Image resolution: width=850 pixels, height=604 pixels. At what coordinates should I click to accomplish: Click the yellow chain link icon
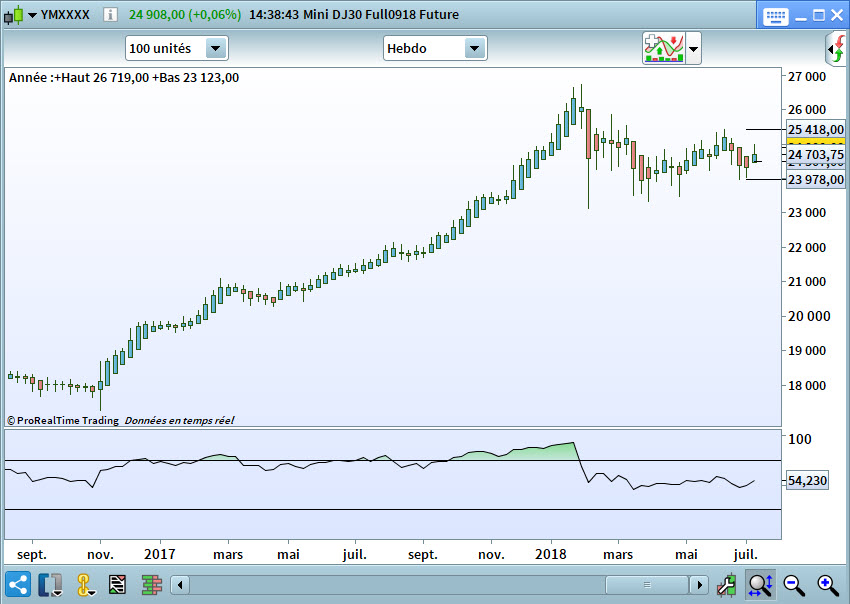(84, 585)
